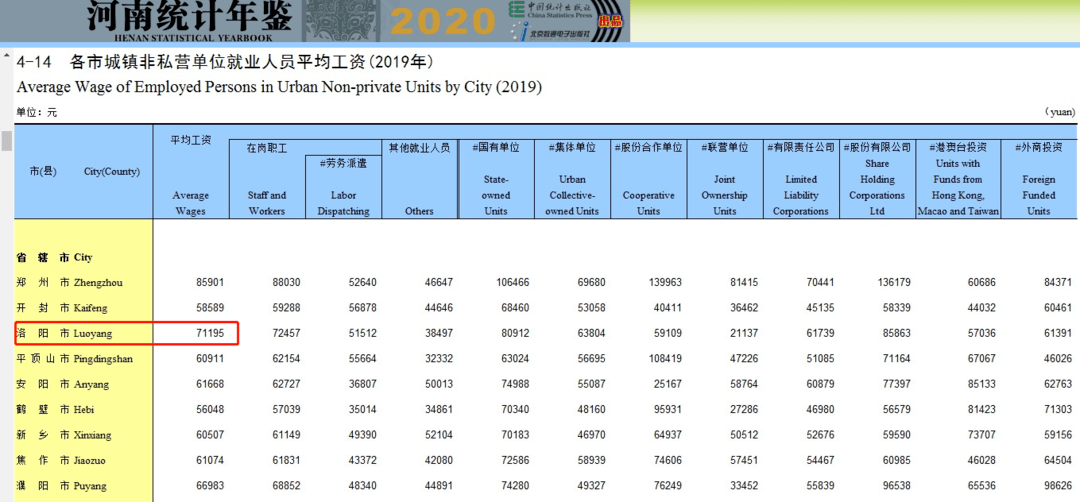Click Xinxiang others value 52104

[438, 435]
